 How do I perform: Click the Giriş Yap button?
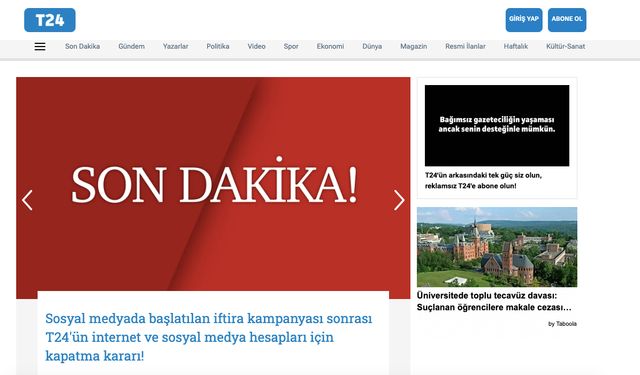[x=524, y=20]
